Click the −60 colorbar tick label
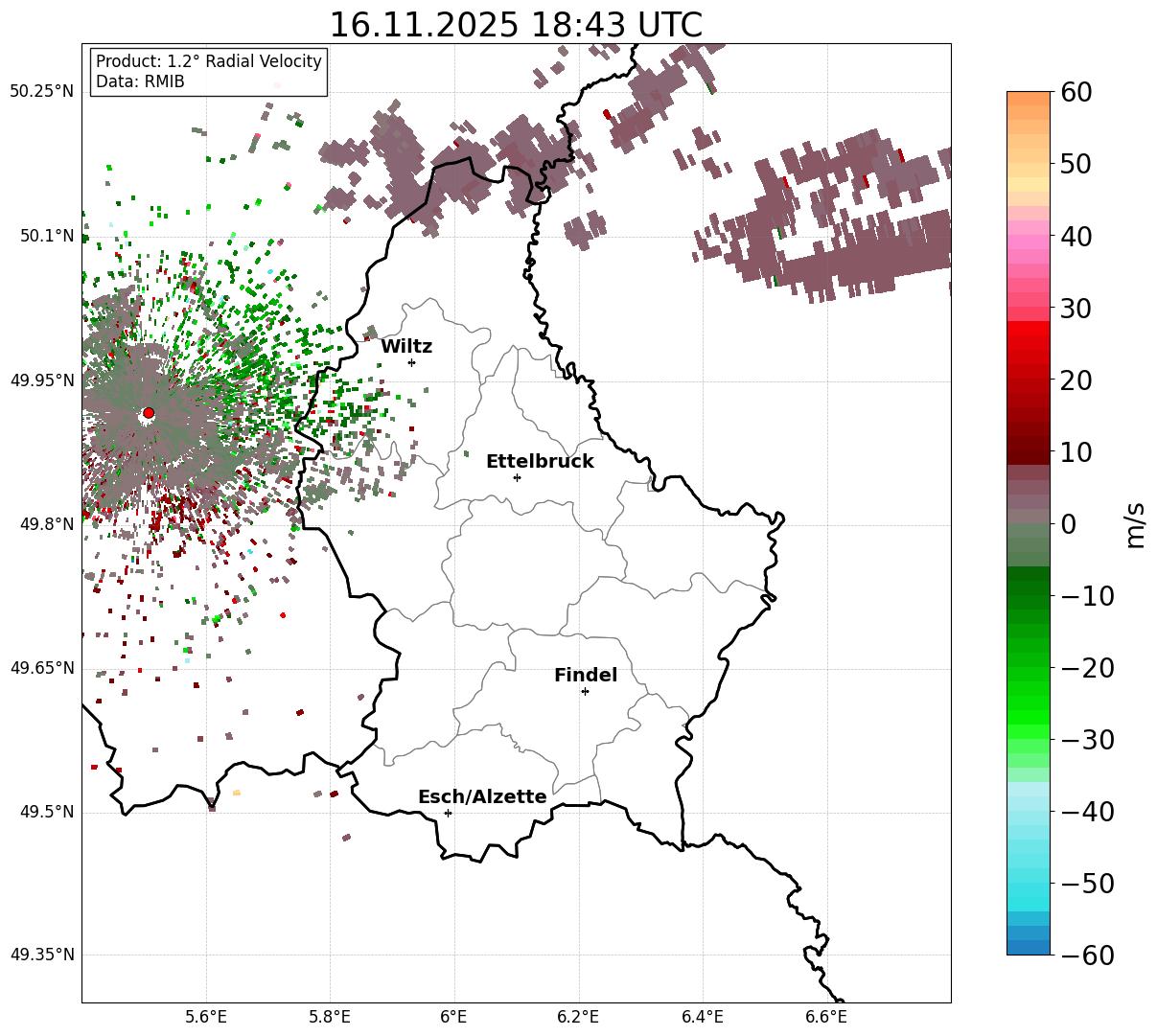The width and height of the screenshot is (1157, 1036). [1087, 955]
